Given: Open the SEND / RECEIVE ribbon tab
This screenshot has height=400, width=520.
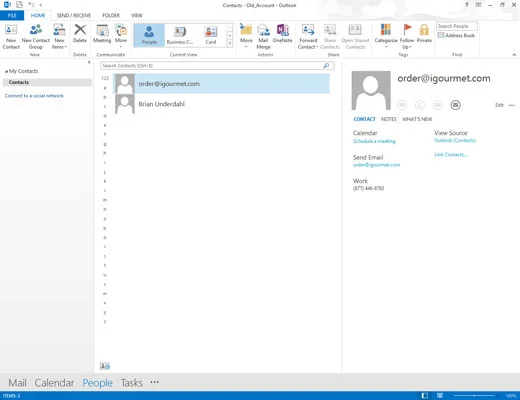Looking at the screenshot, I should click(74, 15).
